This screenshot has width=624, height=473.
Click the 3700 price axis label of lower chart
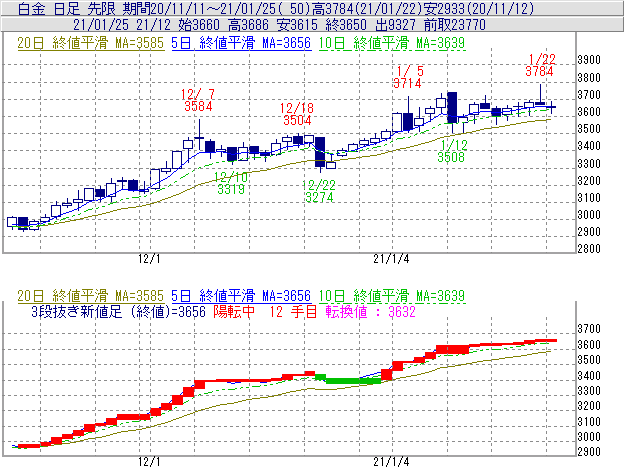pos(589,329)
